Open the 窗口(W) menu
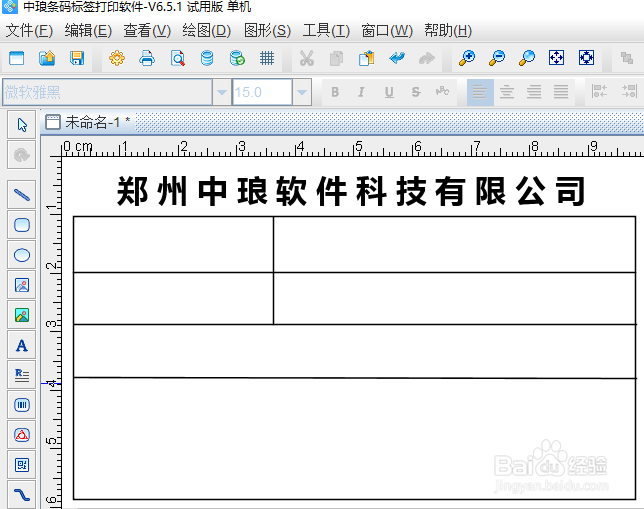The width and height of the screenshot is (644, 509). (387, 31)
